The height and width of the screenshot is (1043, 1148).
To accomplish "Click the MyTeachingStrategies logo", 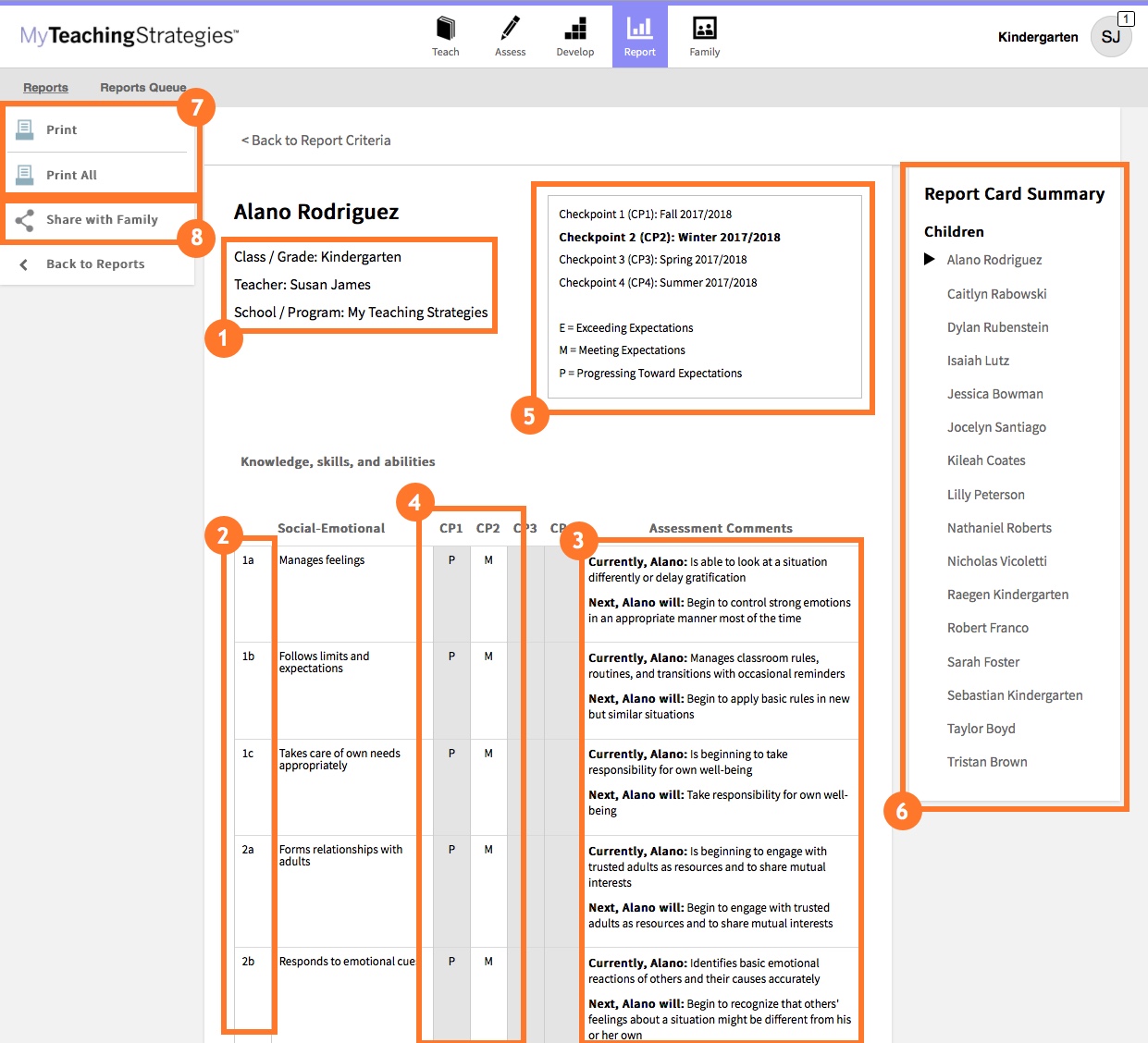I will [130, 36].
